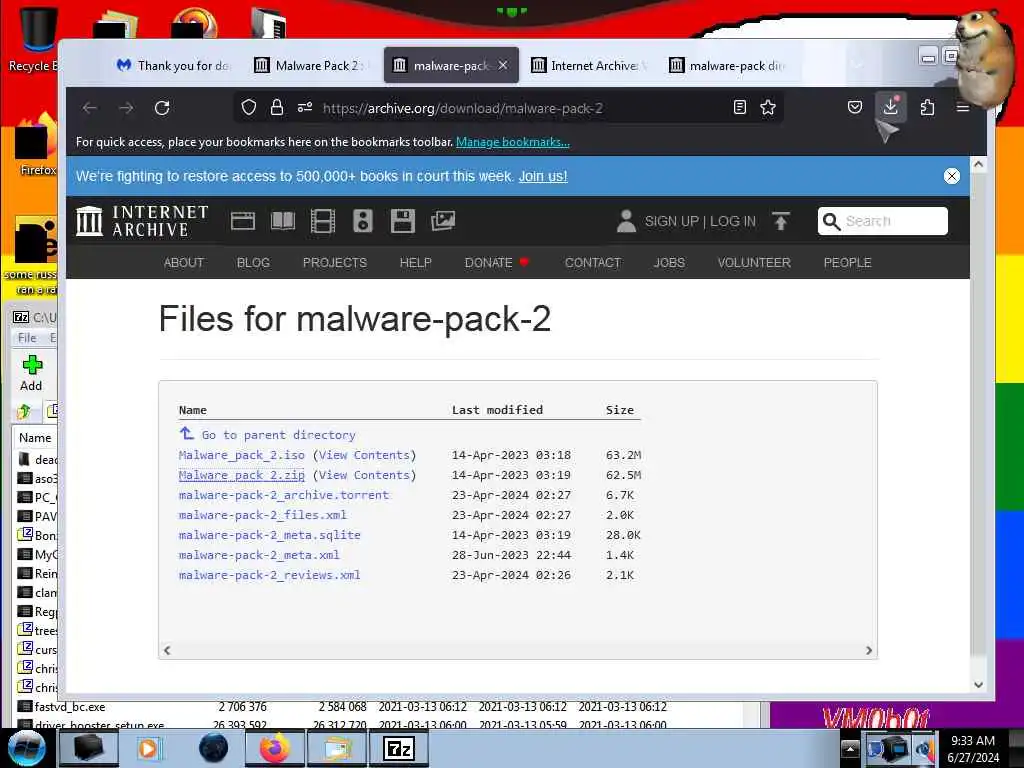Switch to the 'Thank you for do...' tab
This screenshot has width=1024, height=768.
pyautogui.click(x=174, y=65)
